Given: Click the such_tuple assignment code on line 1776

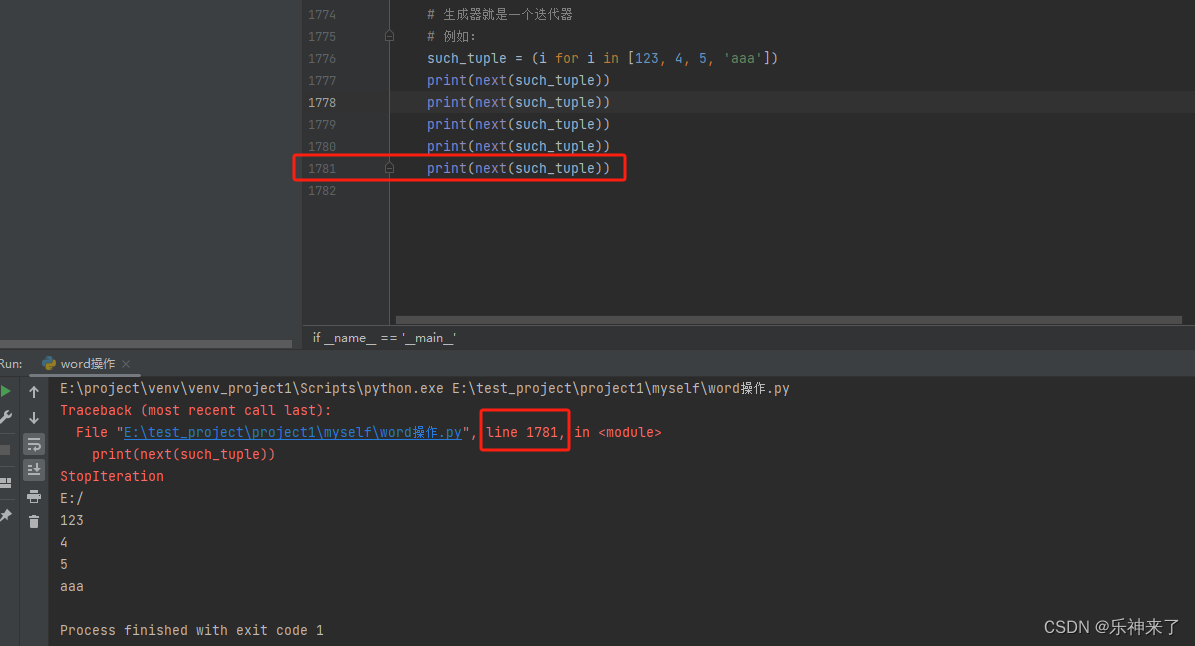Looking at the screenshot, I should pyautogui.click(x=602, y=58).
